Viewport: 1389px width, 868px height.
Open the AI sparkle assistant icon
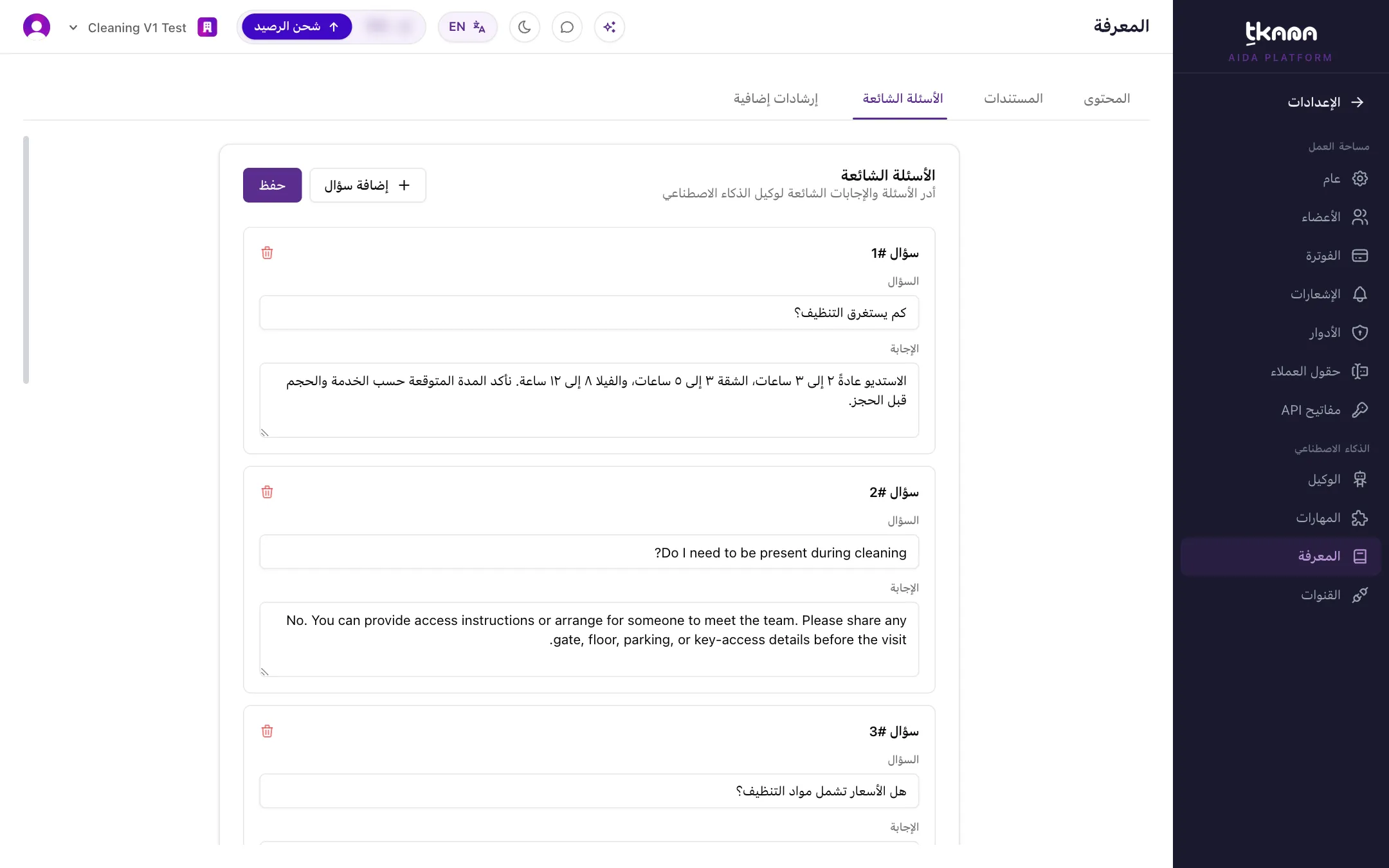610,27
